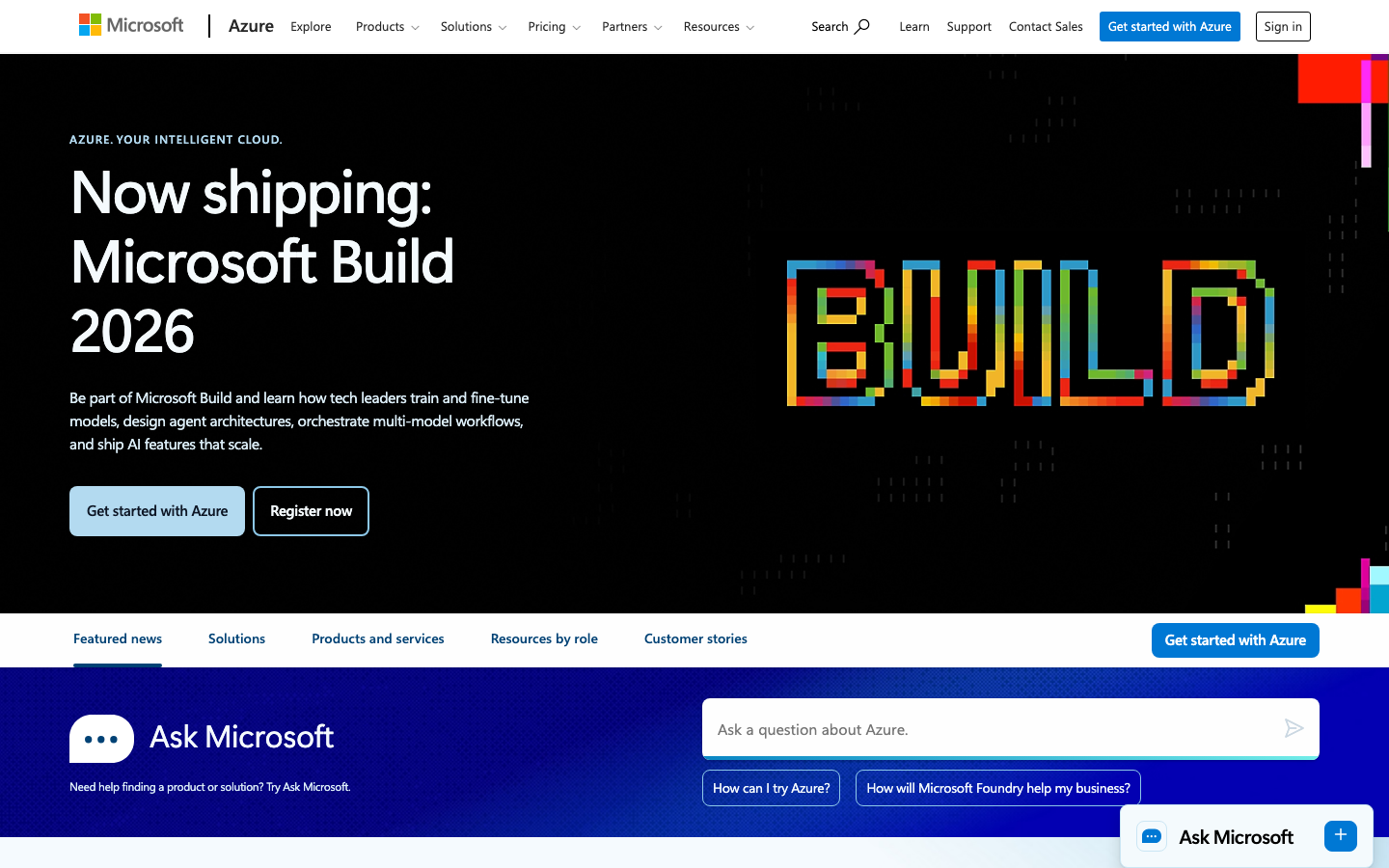Open the Customer stories tab
Screen dimensions: 1389x868
(695, 638)
